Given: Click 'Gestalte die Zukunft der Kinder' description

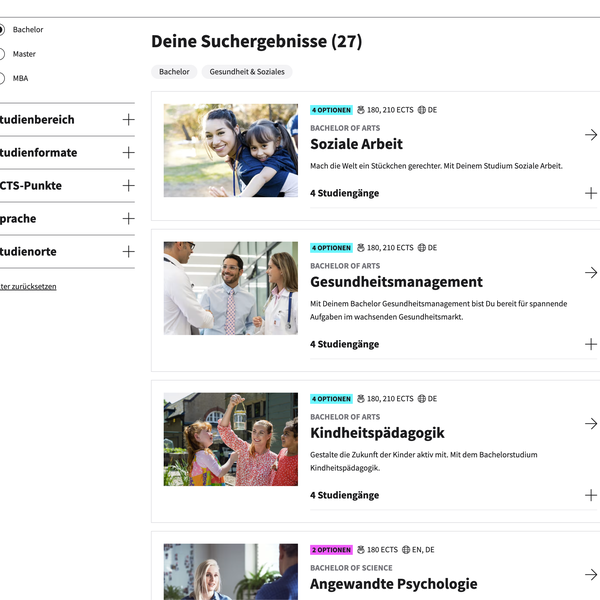Looking at the screenshot, I should pyautogui.click(x=424, y=461).
